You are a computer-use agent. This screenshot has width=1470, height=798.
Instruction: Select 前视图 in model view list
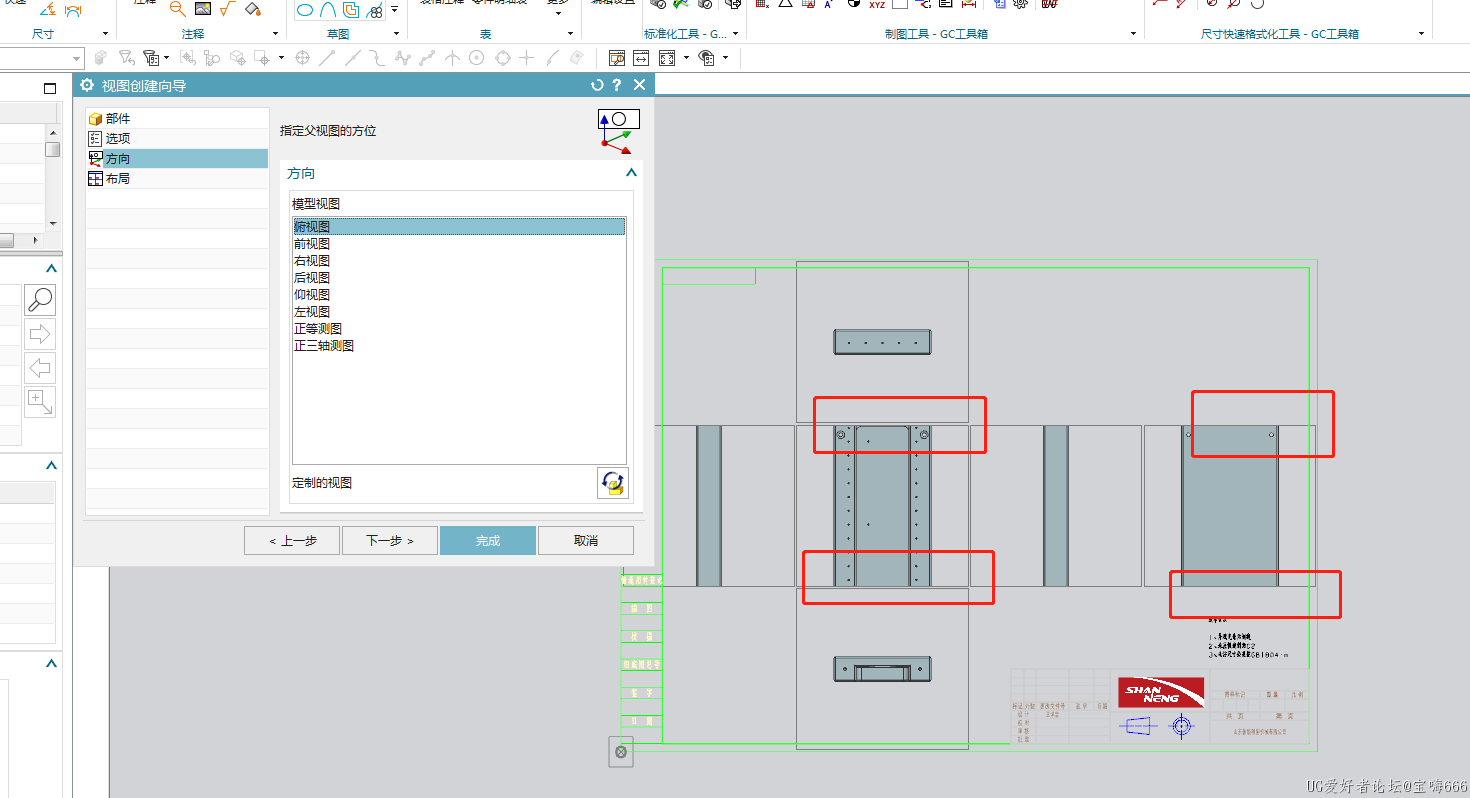(x=459, y=244)
